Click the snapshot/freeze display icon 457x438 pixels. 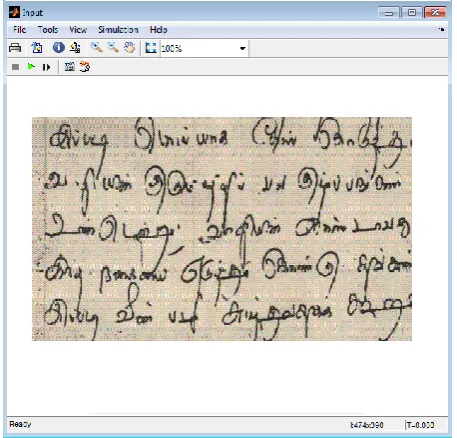point(69,67)
